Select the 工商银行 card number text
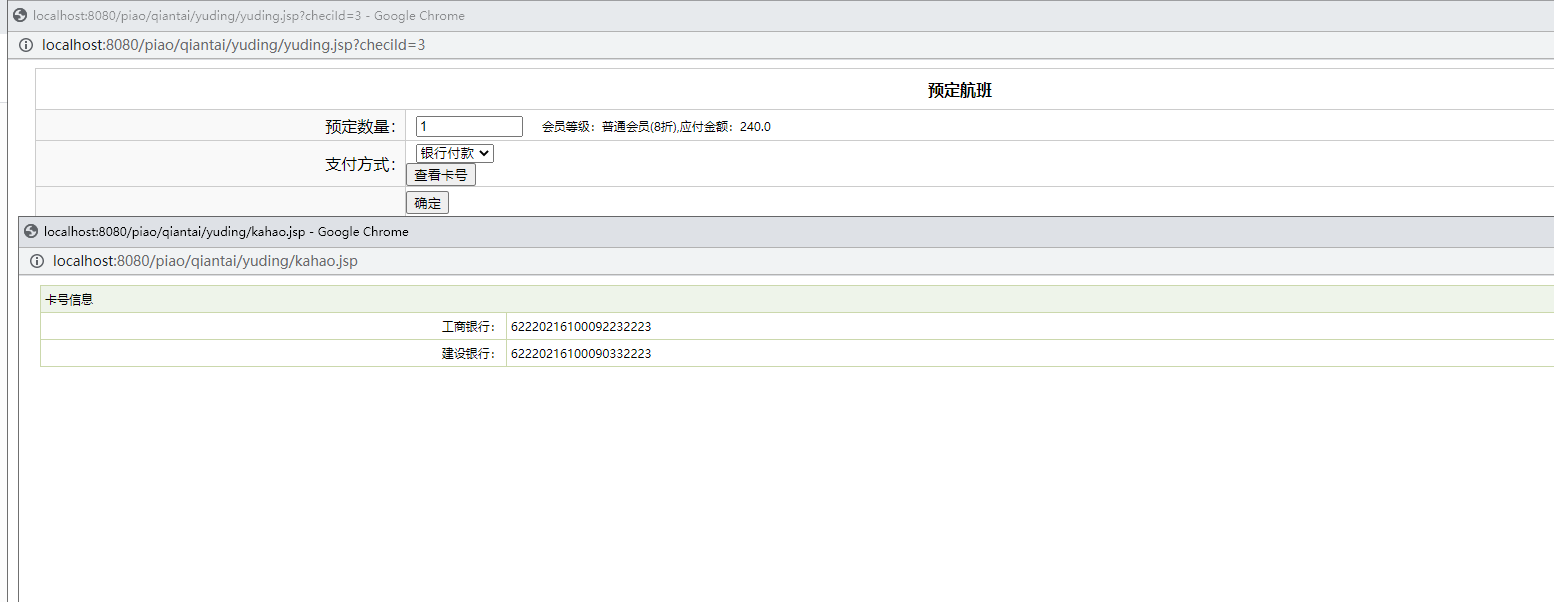This screenshot has width=1554, height=602. [x=580, y=326]
